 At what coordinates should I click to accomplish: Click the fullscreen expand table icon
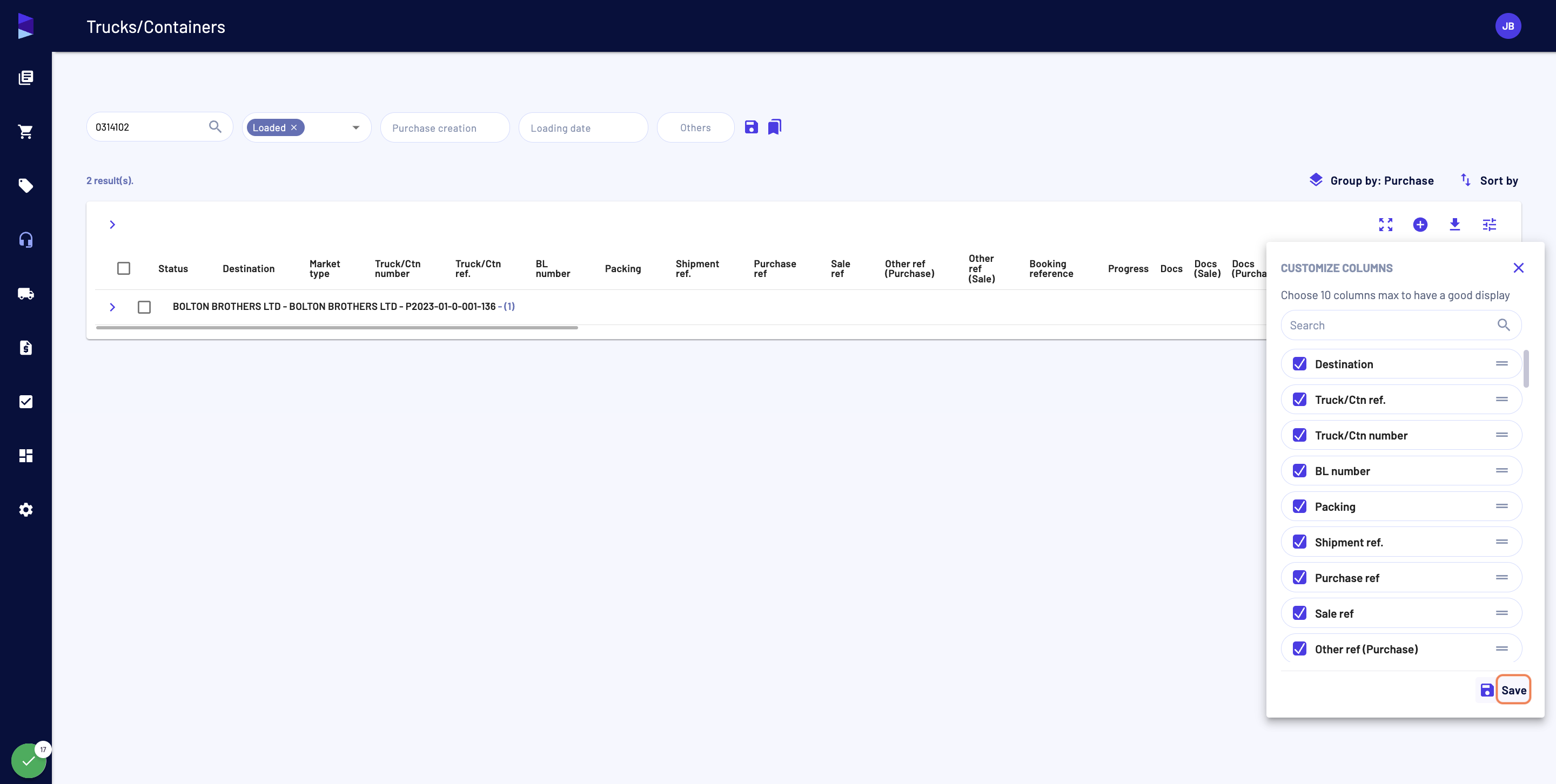1386,225
